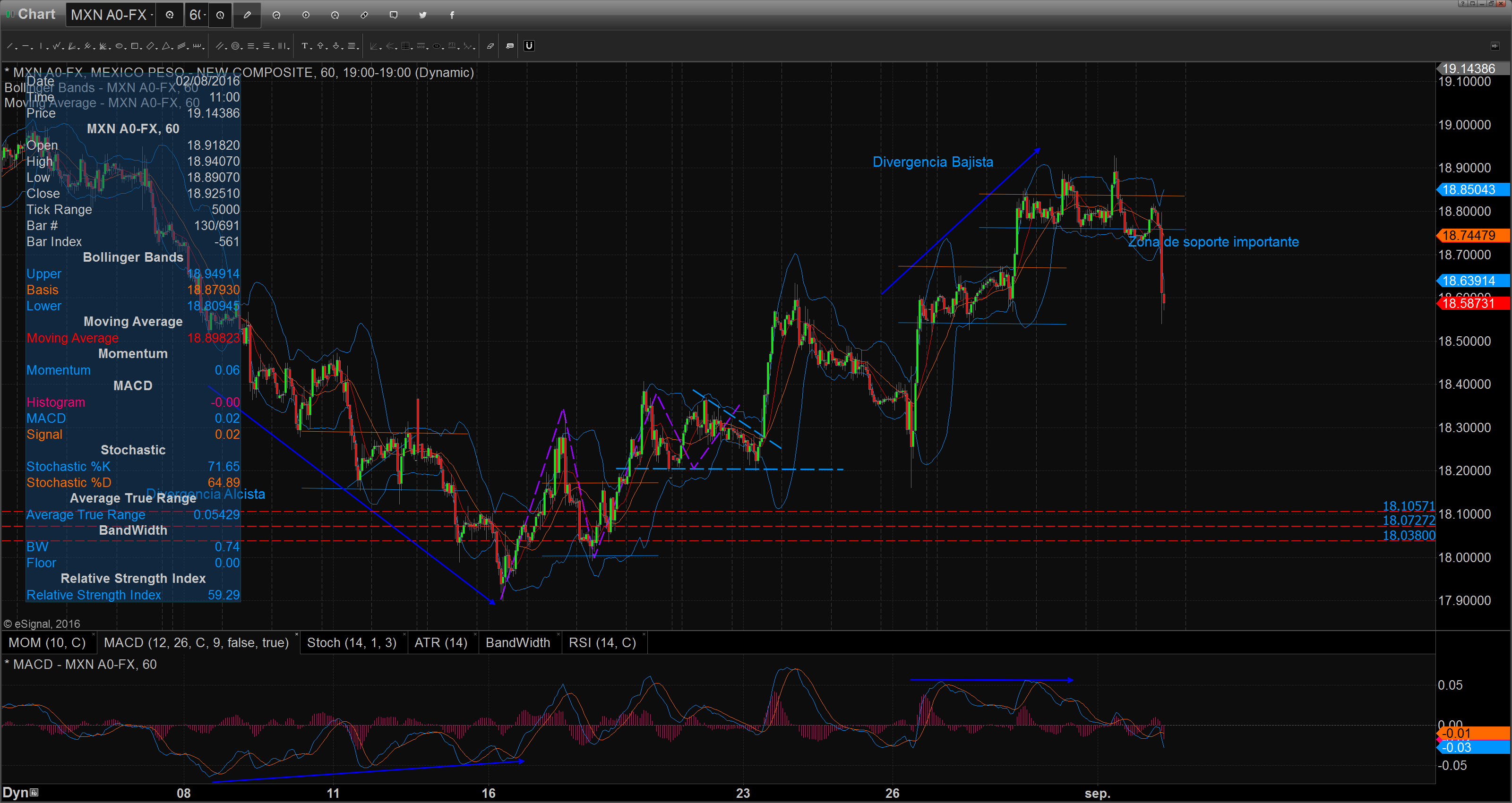Close the ATR (14) tab
This screenshot has width=1512, height=803.
click(x=475, y=635)
